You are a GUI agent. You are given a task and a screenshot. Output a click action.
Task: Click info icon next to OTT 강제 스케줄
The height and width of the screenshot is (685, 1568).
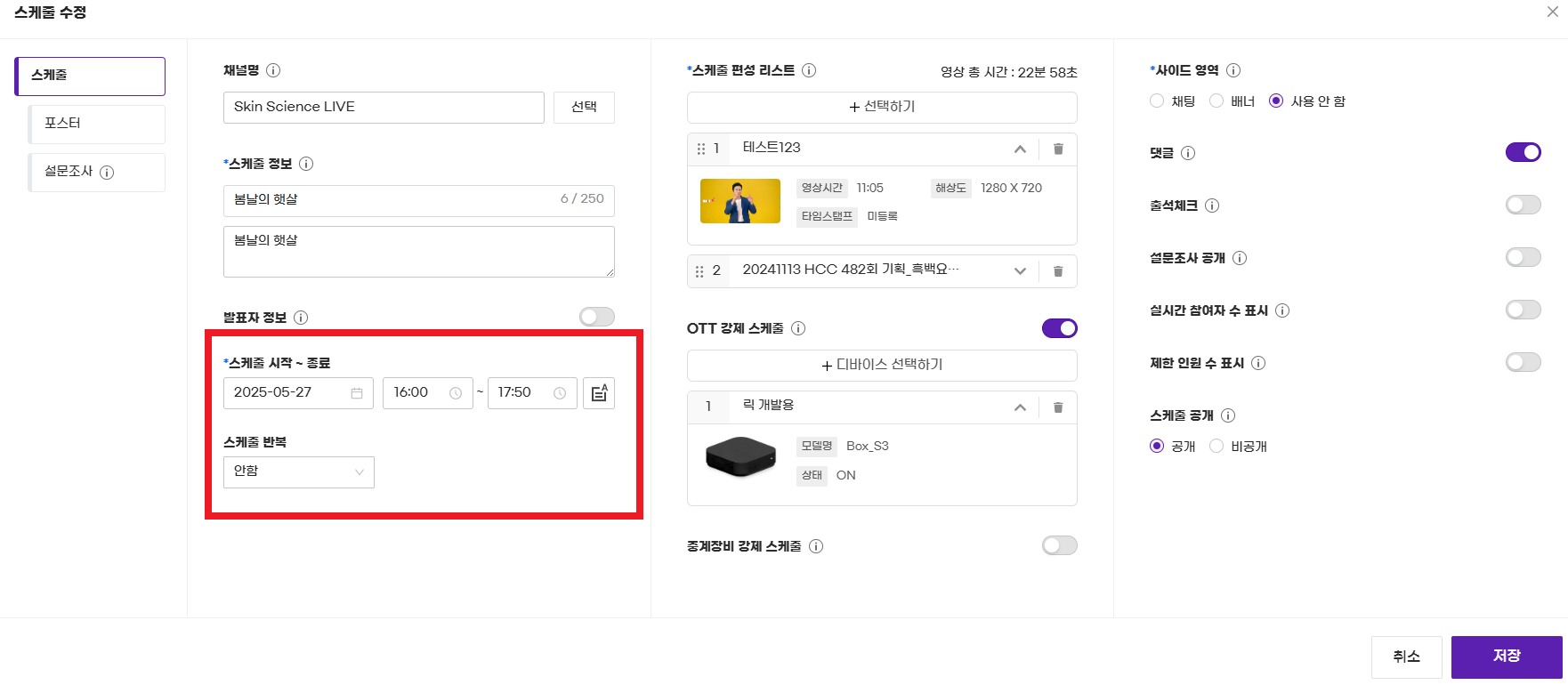pos(798,328)
